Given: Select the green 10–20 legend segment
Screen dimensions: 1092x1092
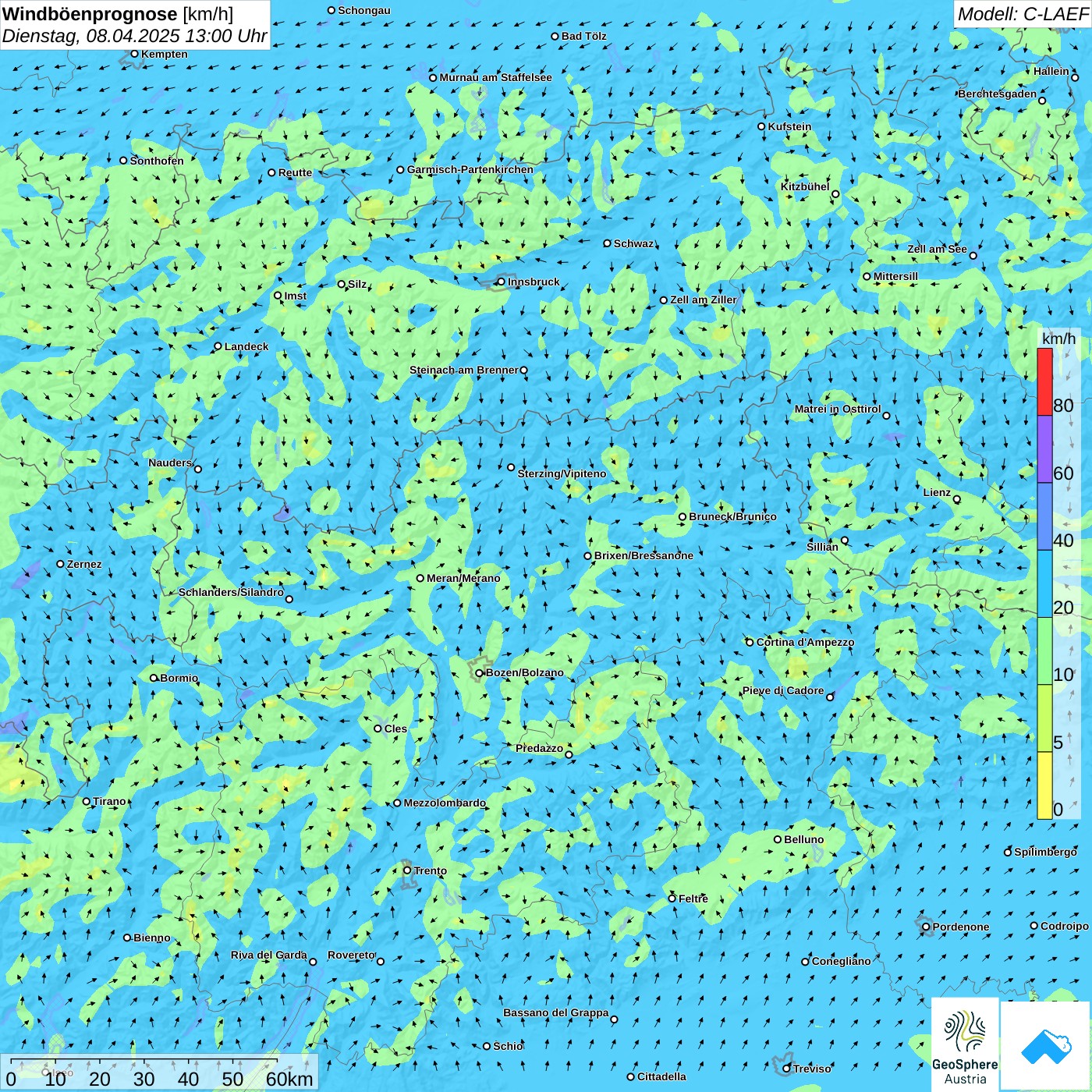Looking at the screenshot, I should [1044, 651].
